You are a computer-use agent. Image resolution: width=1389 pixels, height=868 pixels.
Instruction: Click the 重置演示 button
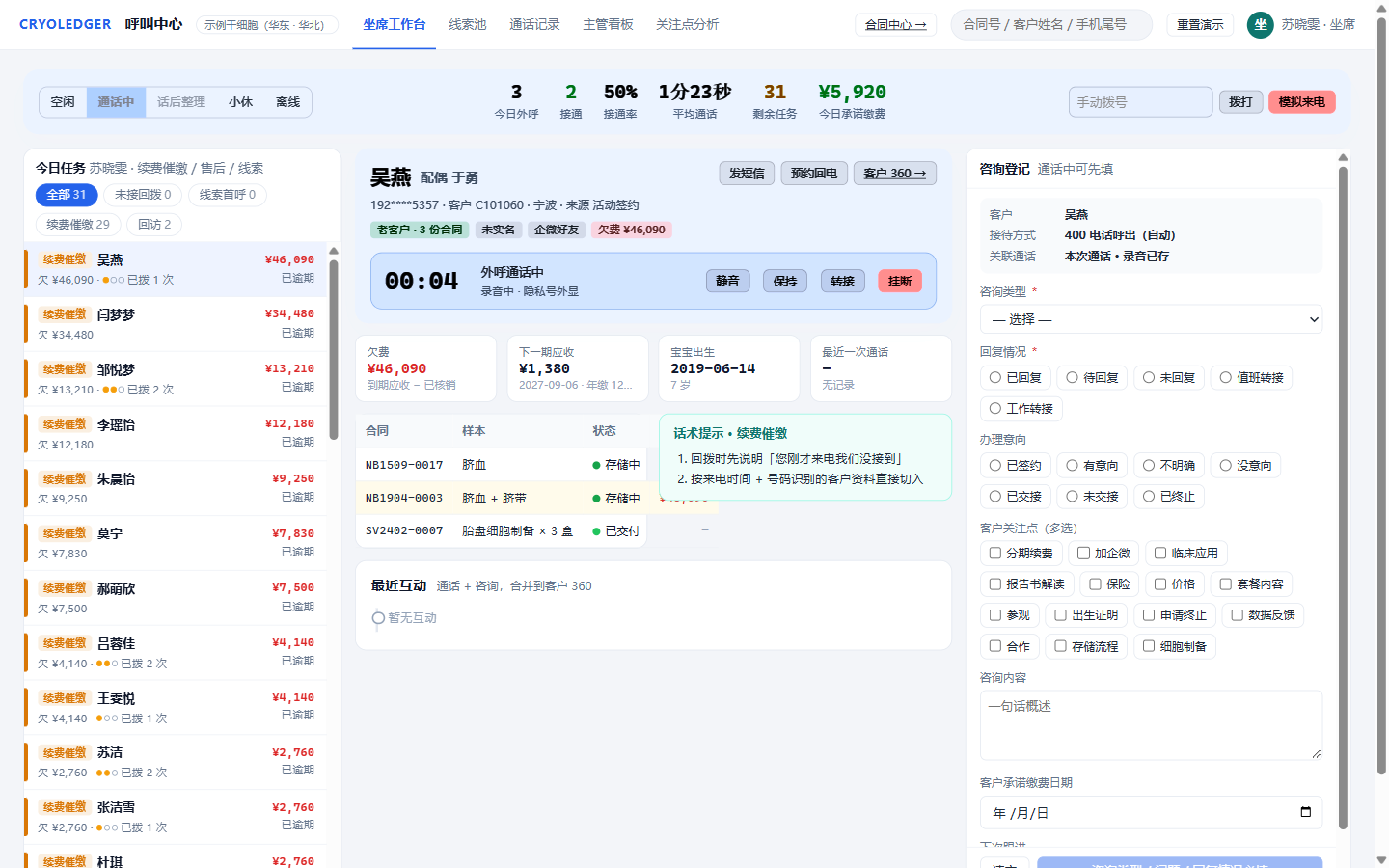pyautogui.click(x=1200, y=25)
